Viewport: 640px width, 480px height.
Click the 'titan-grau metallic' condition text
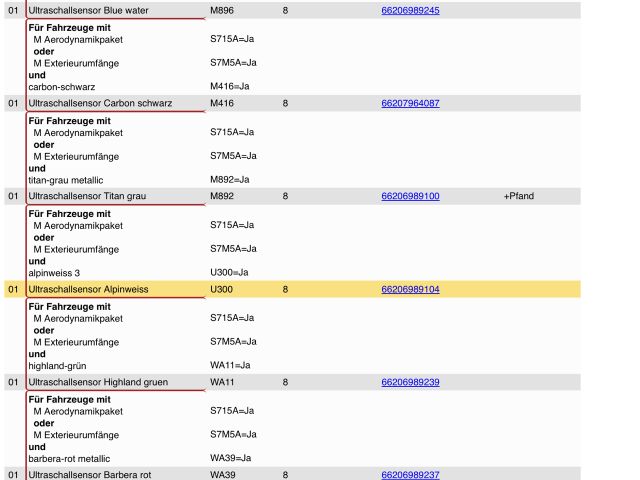pyautogui.click(x=66, y=180)
